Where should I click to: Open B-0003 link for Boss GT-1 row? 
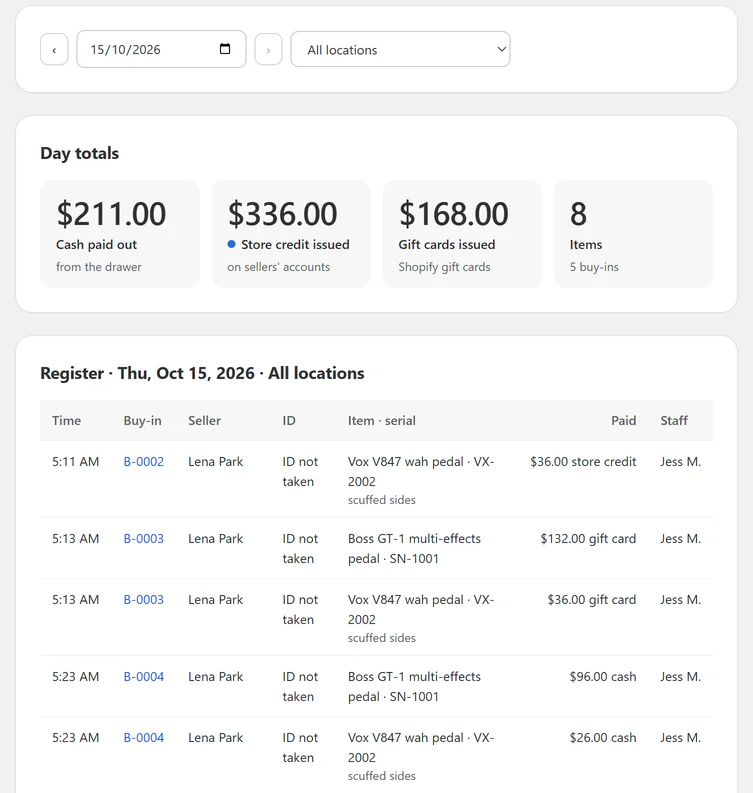click(x=144, y=539)
